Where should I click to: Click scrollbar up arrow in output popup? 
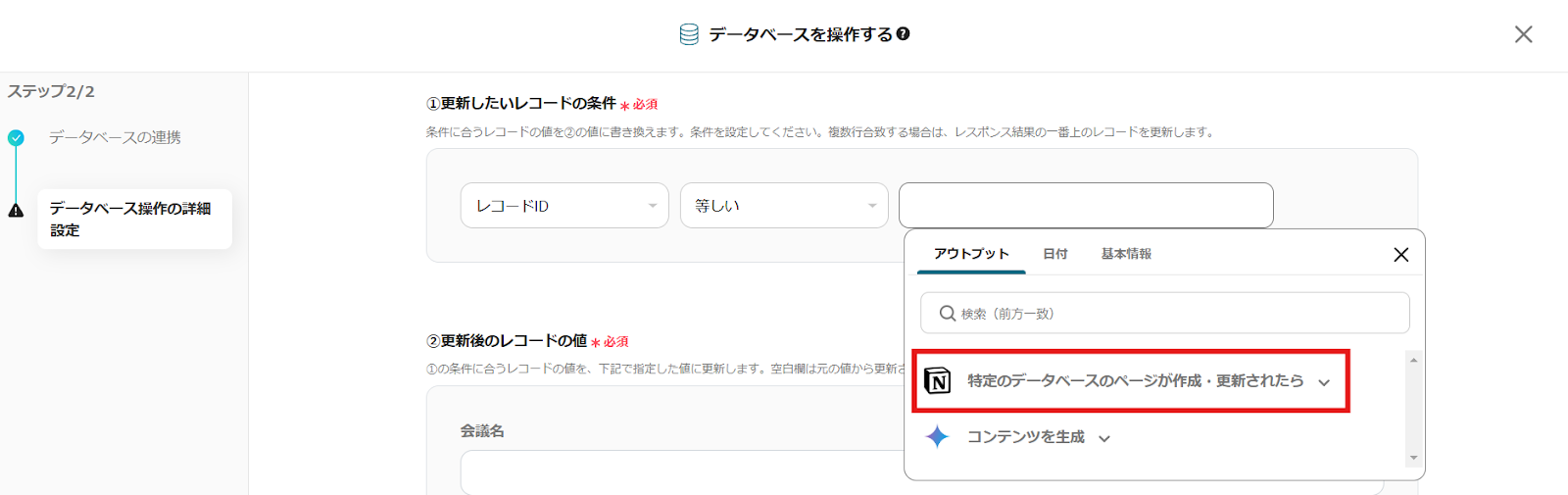coord(1413,361)
